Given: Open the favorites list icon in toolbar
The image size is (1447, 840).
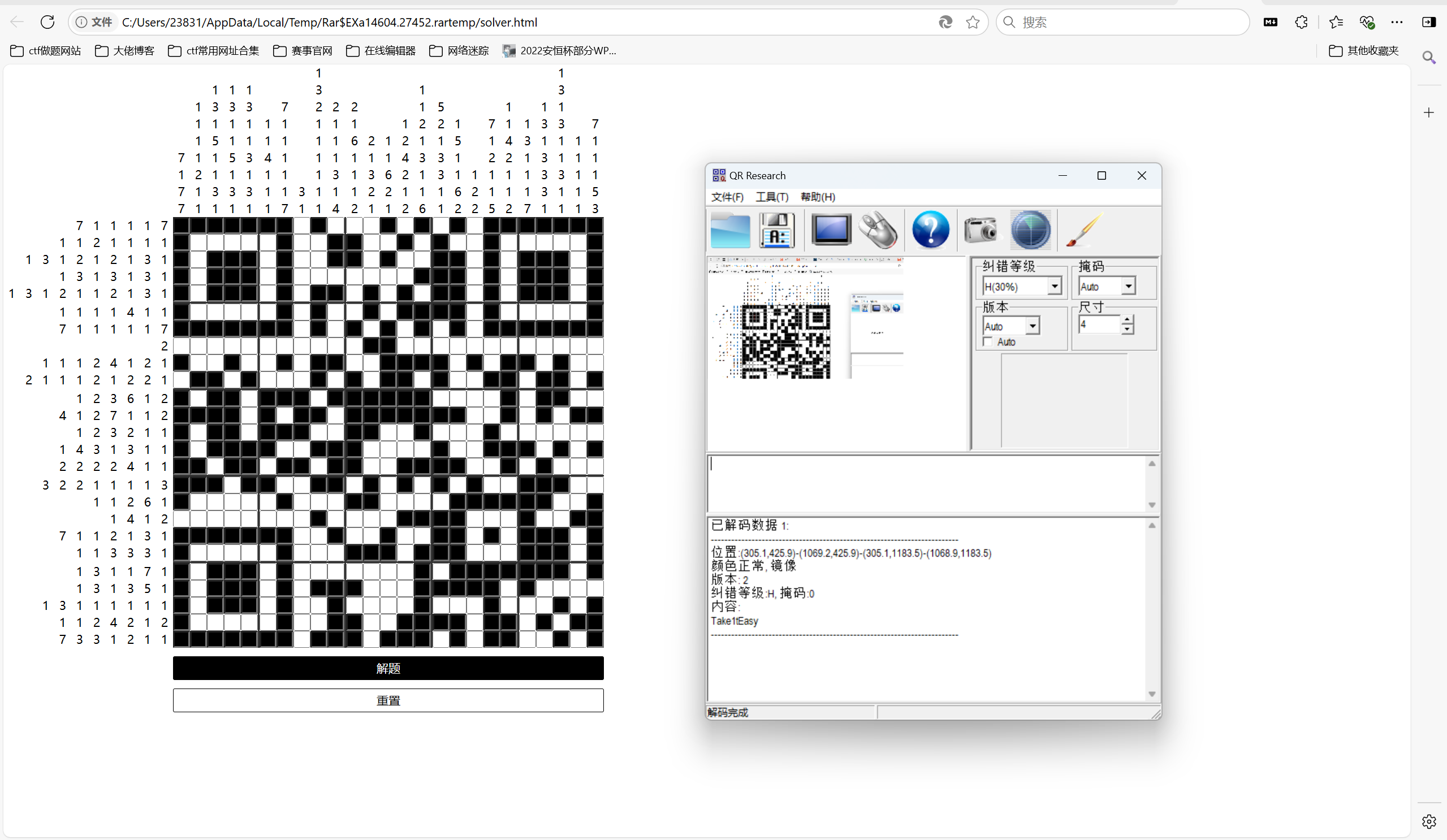Looking at the screenshot, I should (x=1336, y=22).
